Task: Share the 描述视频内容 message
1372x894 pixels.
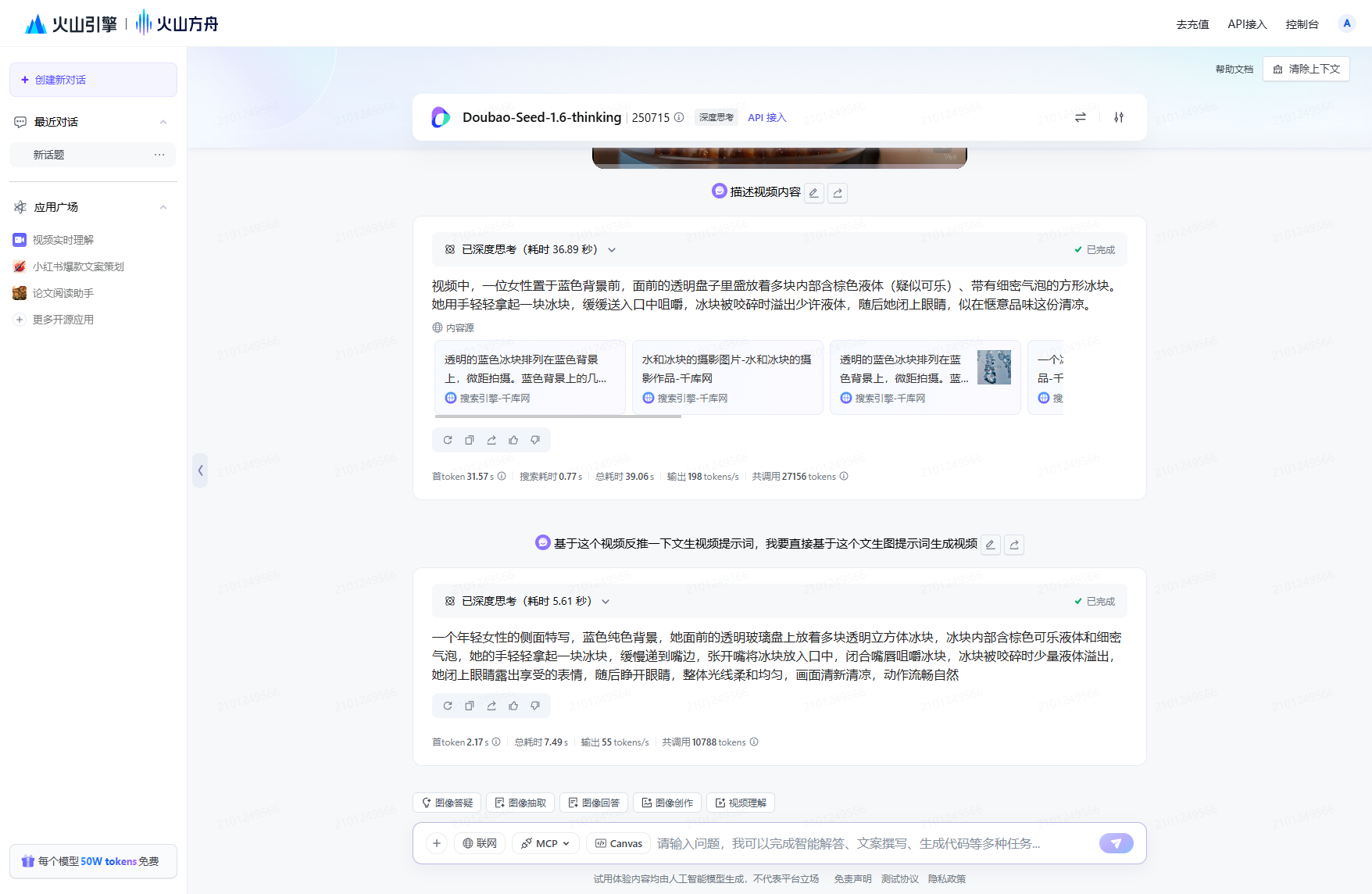Action: click(x=838, y=192)
